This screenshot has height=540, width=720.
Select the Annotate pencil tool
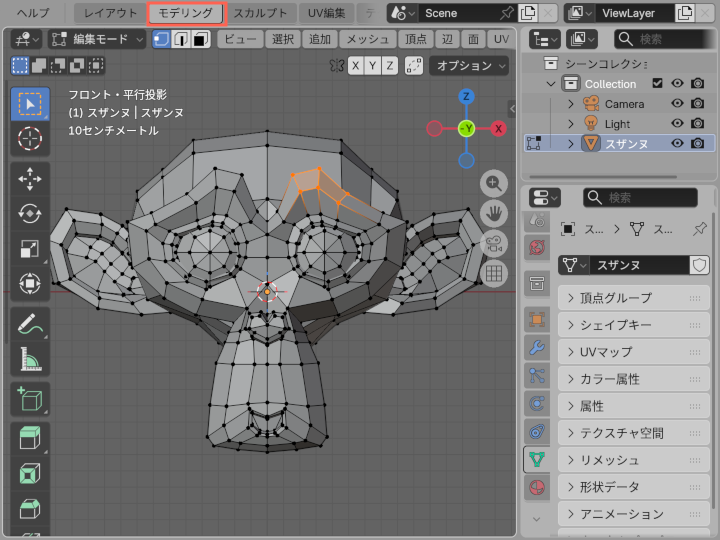[30, 324]
